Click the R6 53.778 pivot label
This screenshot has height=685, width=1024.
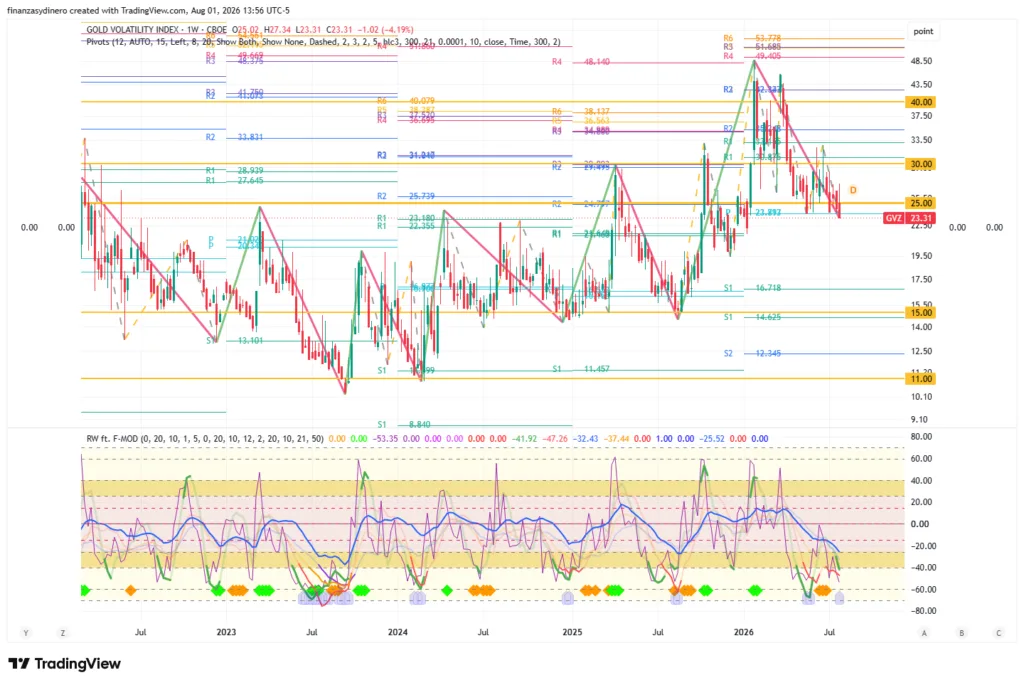click(x=752, y=39)
